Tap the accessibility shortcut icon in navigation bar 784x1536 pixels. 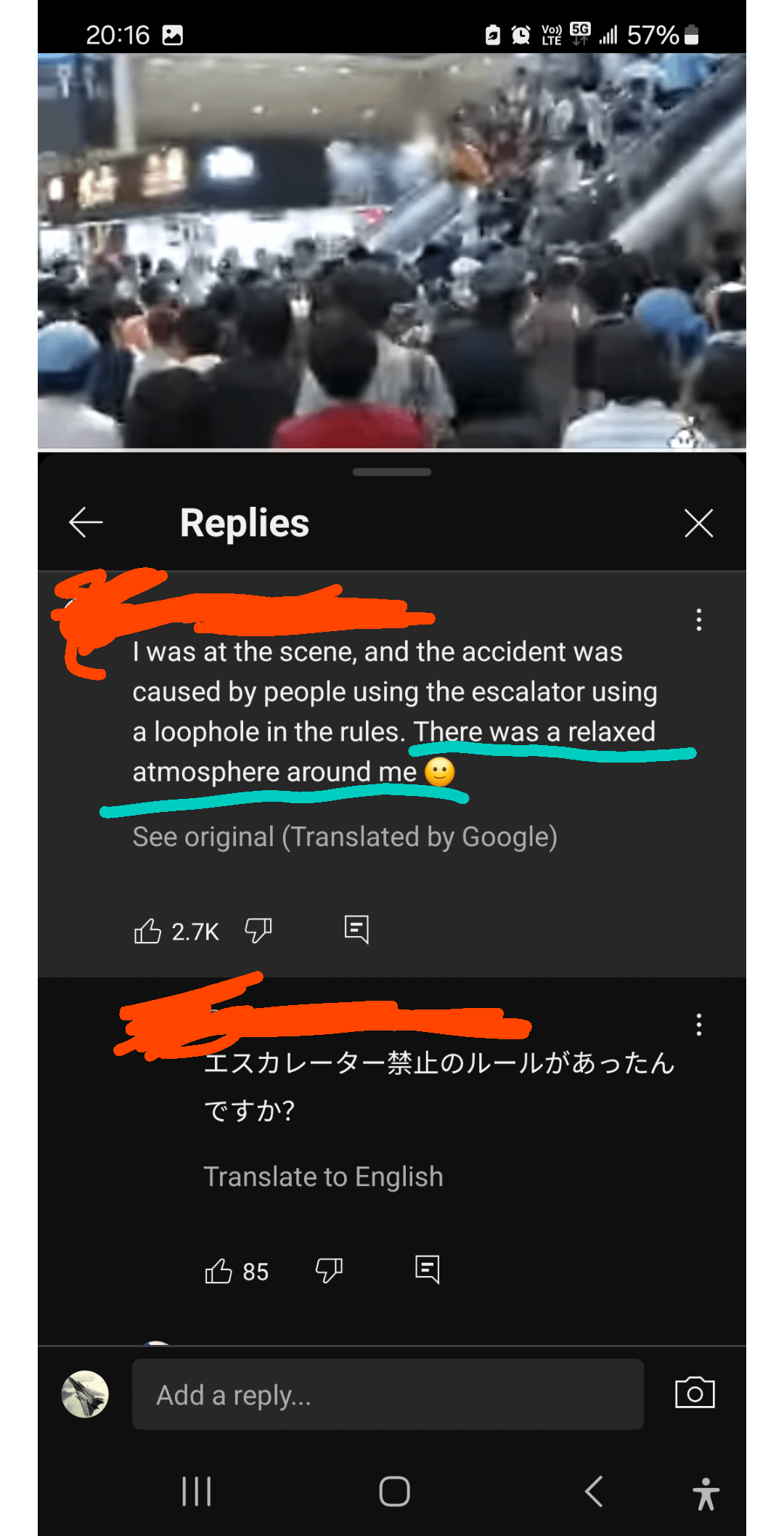pyautogui.click(x=706, y=1493)
